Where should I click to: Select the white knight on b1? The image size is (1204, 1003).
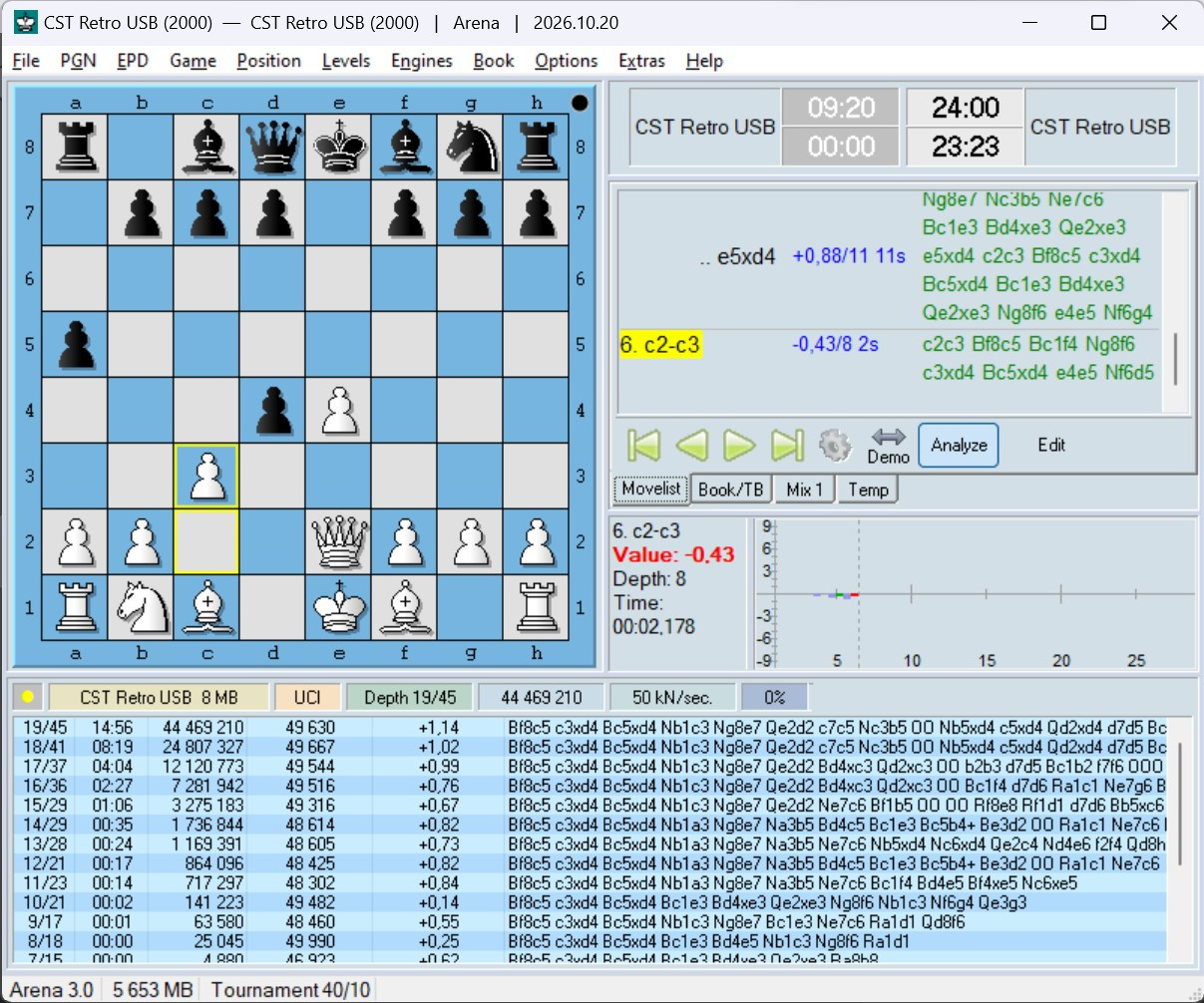coord(142,607)
